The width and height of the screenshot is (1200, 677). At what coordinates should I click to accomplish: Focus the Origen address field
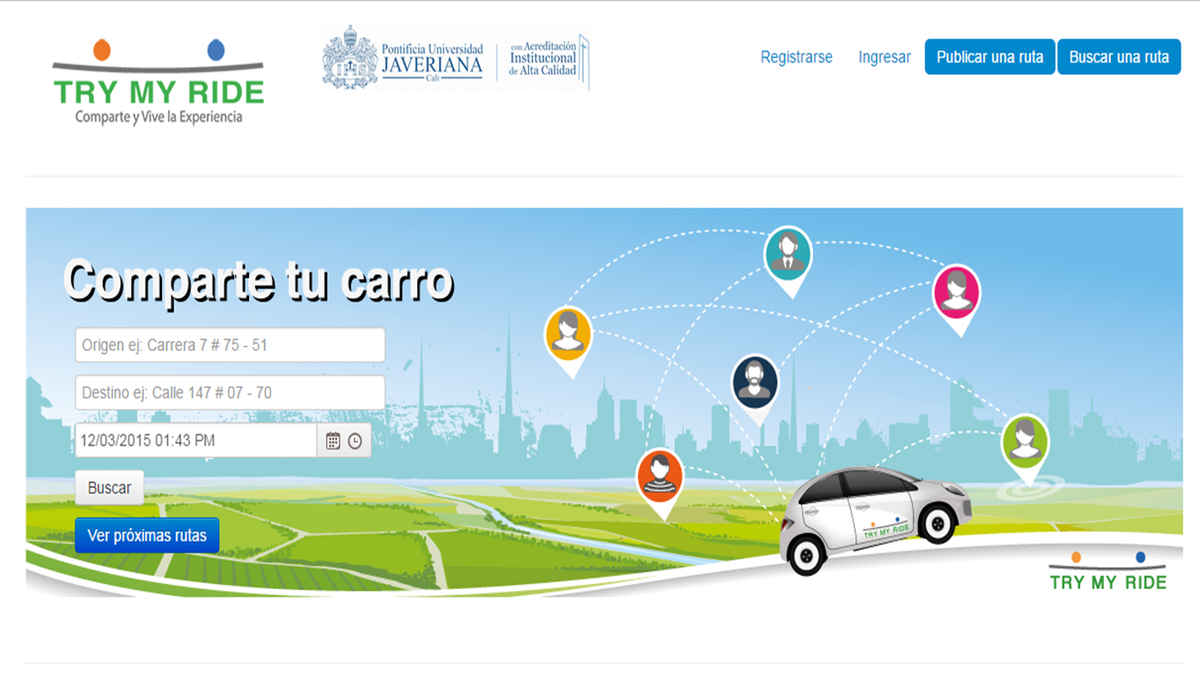click(230, 345)
